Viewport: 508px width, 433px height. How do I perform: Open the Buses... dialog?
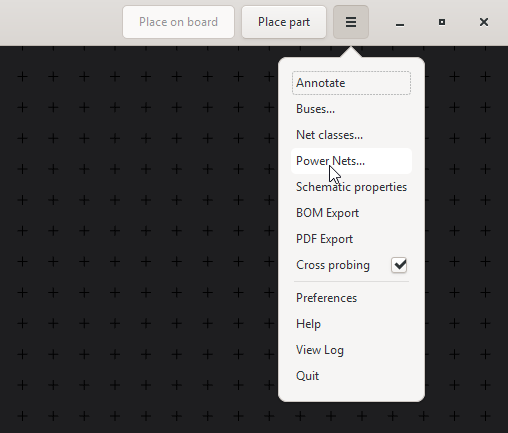point(351,109)
